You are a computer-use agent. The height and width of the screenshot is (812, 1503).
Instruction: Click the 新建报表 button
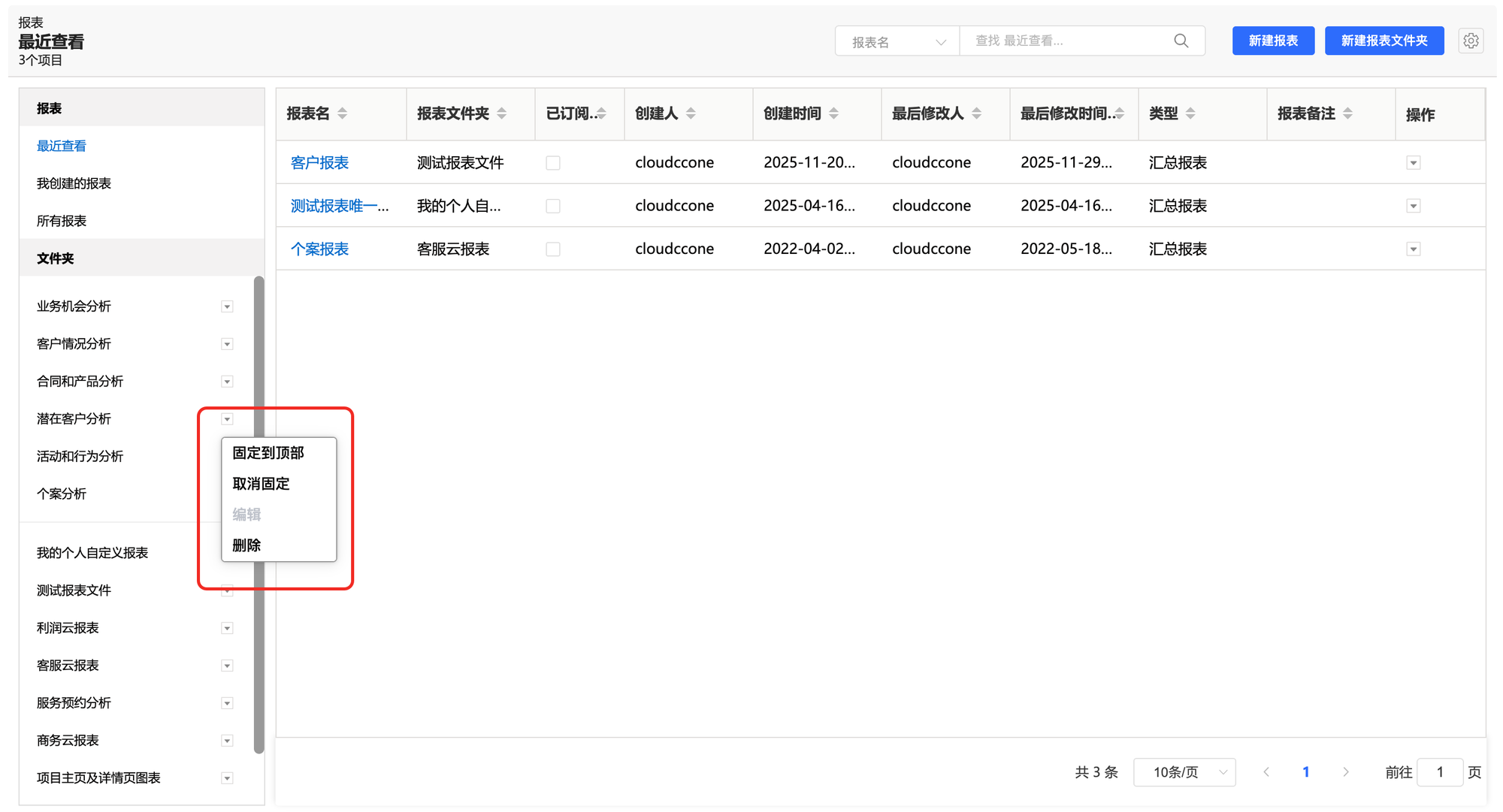pos(1272,41)
